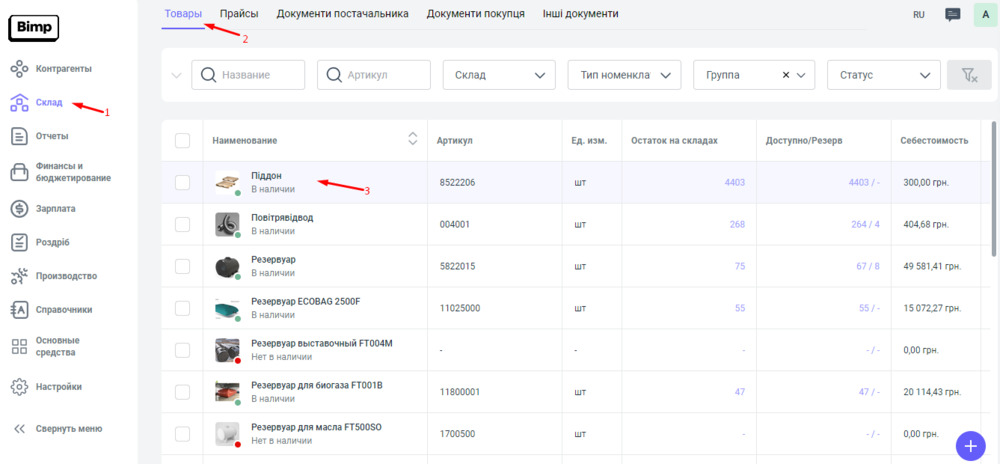The width and height of the screenshot is (1000, 464).
Task: Open the Тип номенклатуры dropdown
Action: 623,75
